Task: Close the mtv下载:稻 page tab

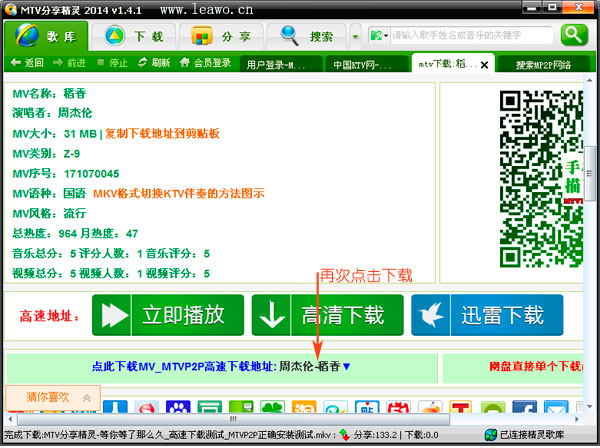Action: click(x=484, y=65)
